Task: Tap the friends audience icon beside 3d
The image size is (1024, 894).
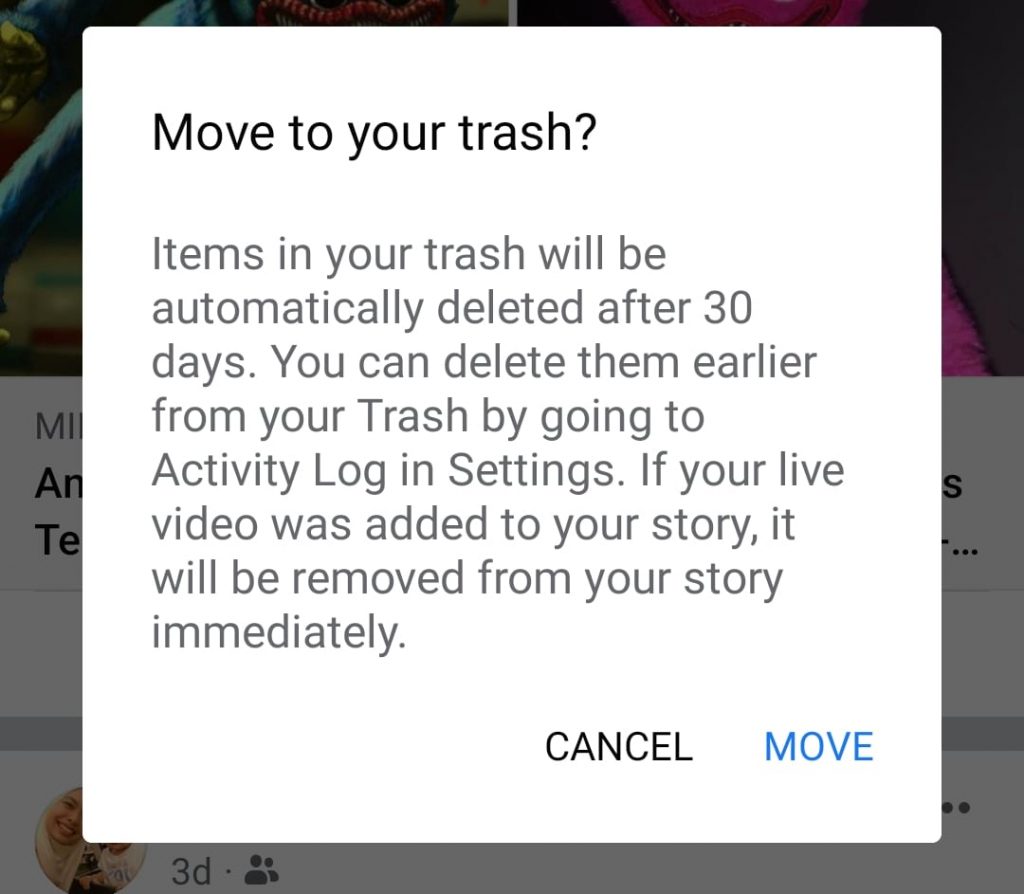Action: coord(261,870)
